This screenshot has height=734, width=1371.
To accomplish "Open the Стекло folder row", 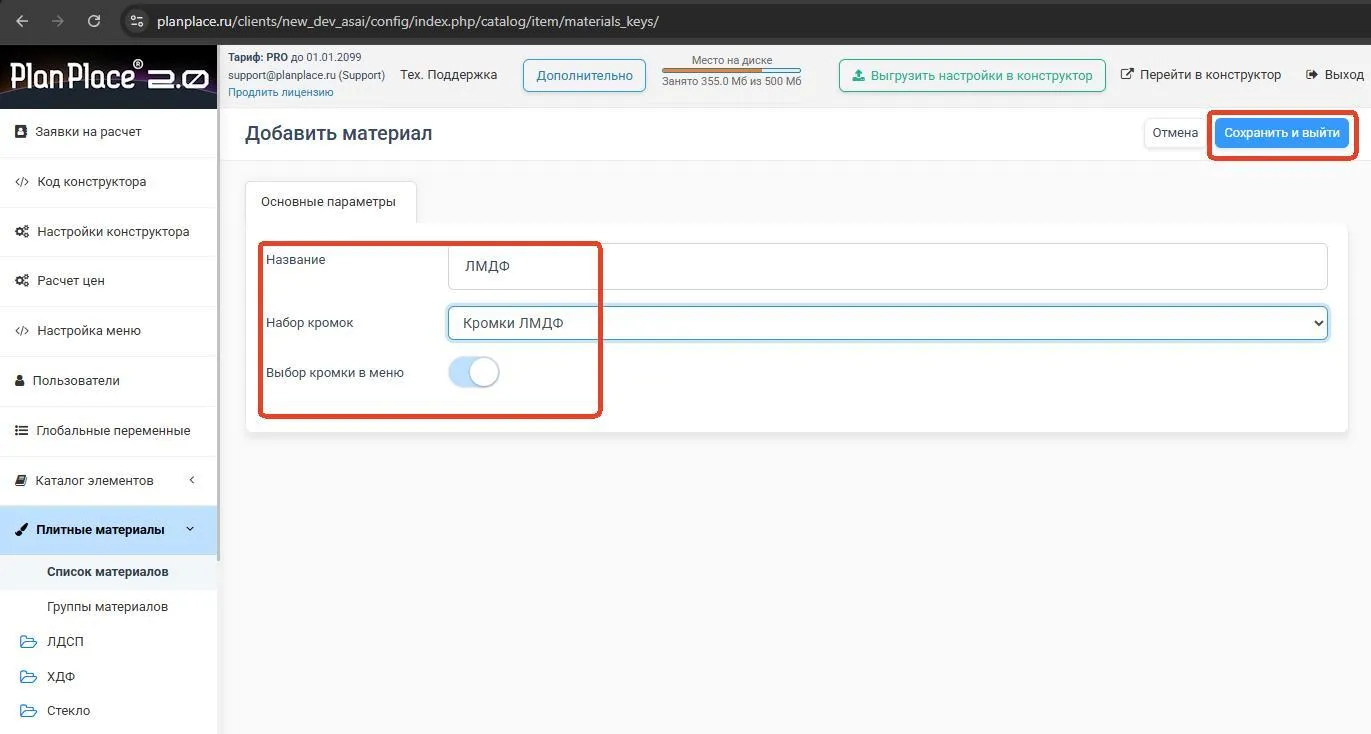I will click(108, 711).
